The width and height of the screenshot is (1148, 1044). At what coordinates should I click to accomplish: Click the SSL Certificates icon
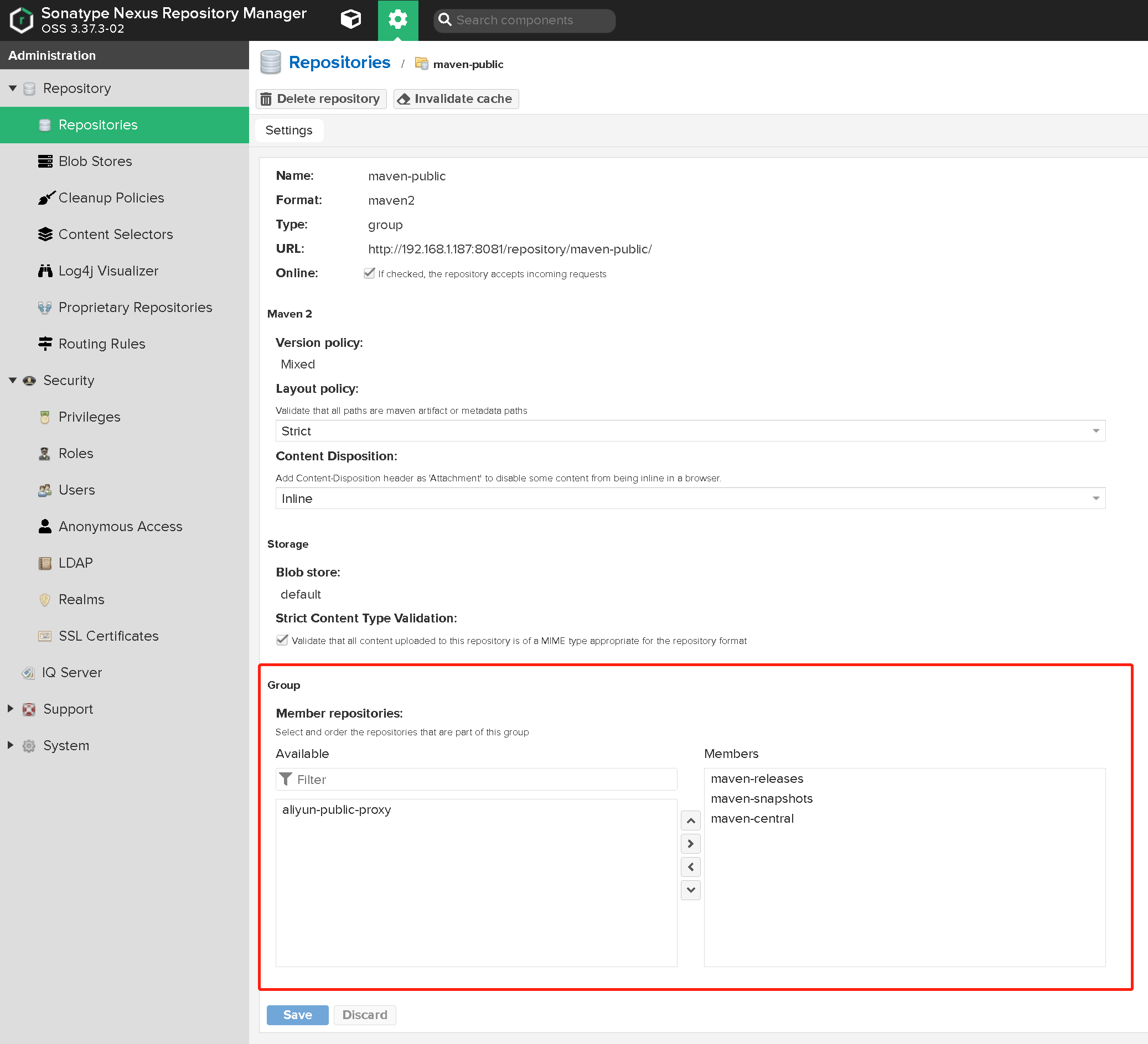(x=45, y=636)
